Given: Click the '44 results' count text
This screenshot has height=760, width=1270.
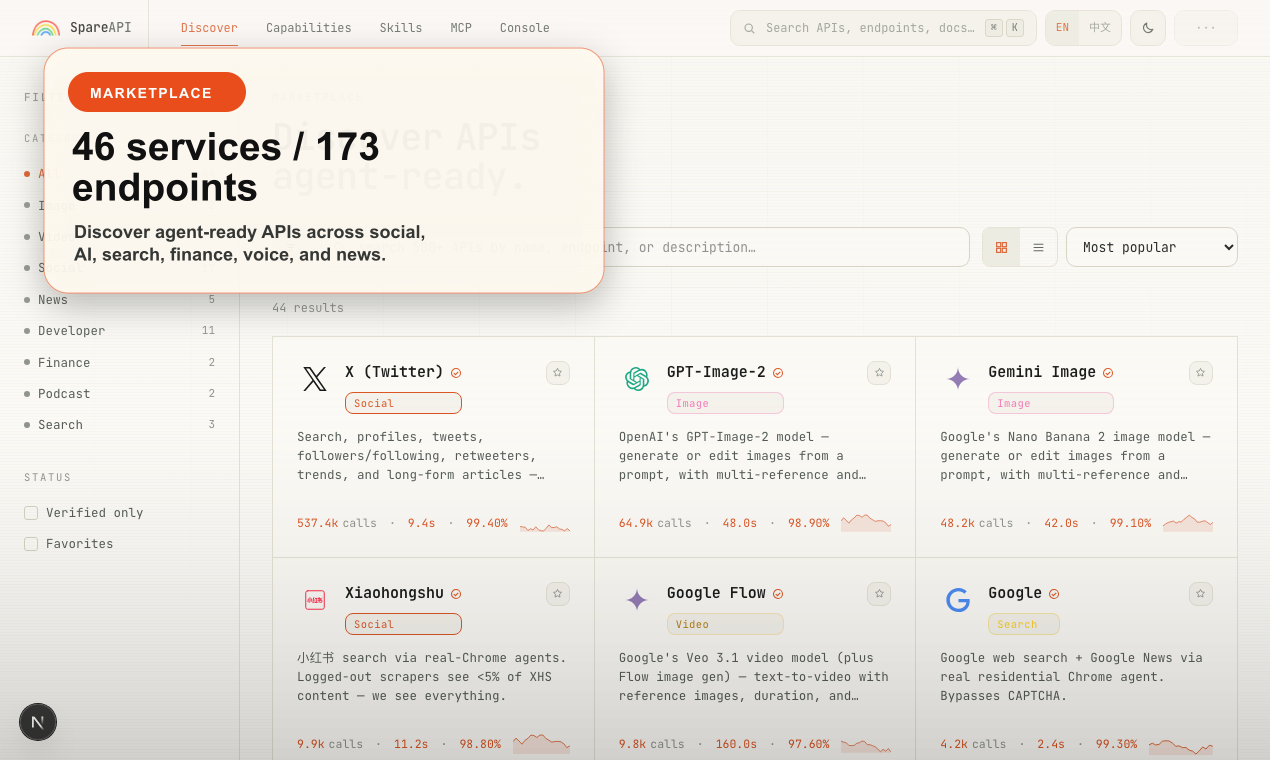Looking at the screenshot, I should 308,308.
